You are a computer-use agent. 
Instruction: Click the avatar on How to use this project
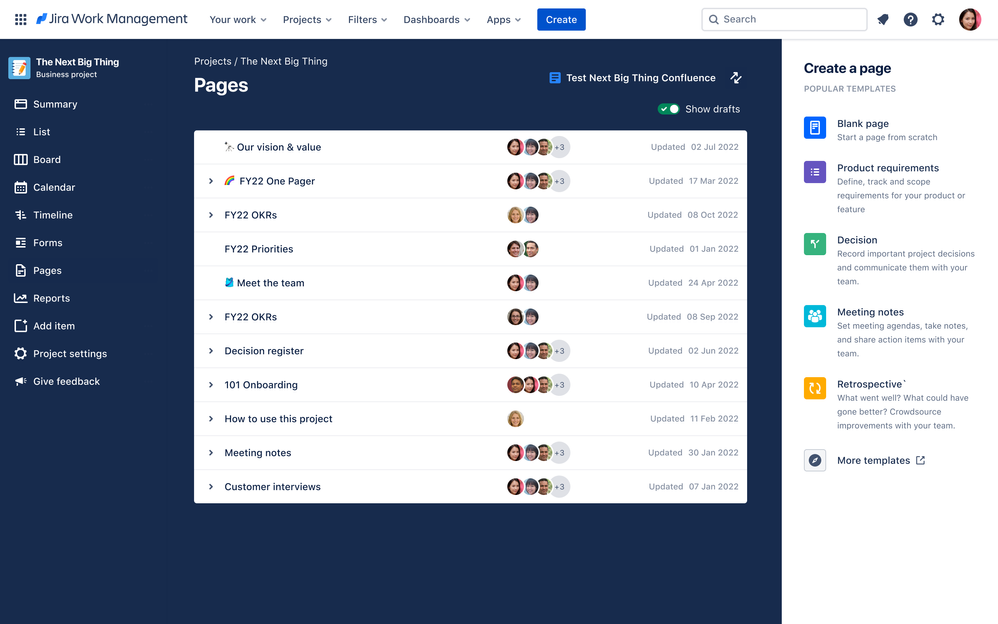tap(516, 418)
